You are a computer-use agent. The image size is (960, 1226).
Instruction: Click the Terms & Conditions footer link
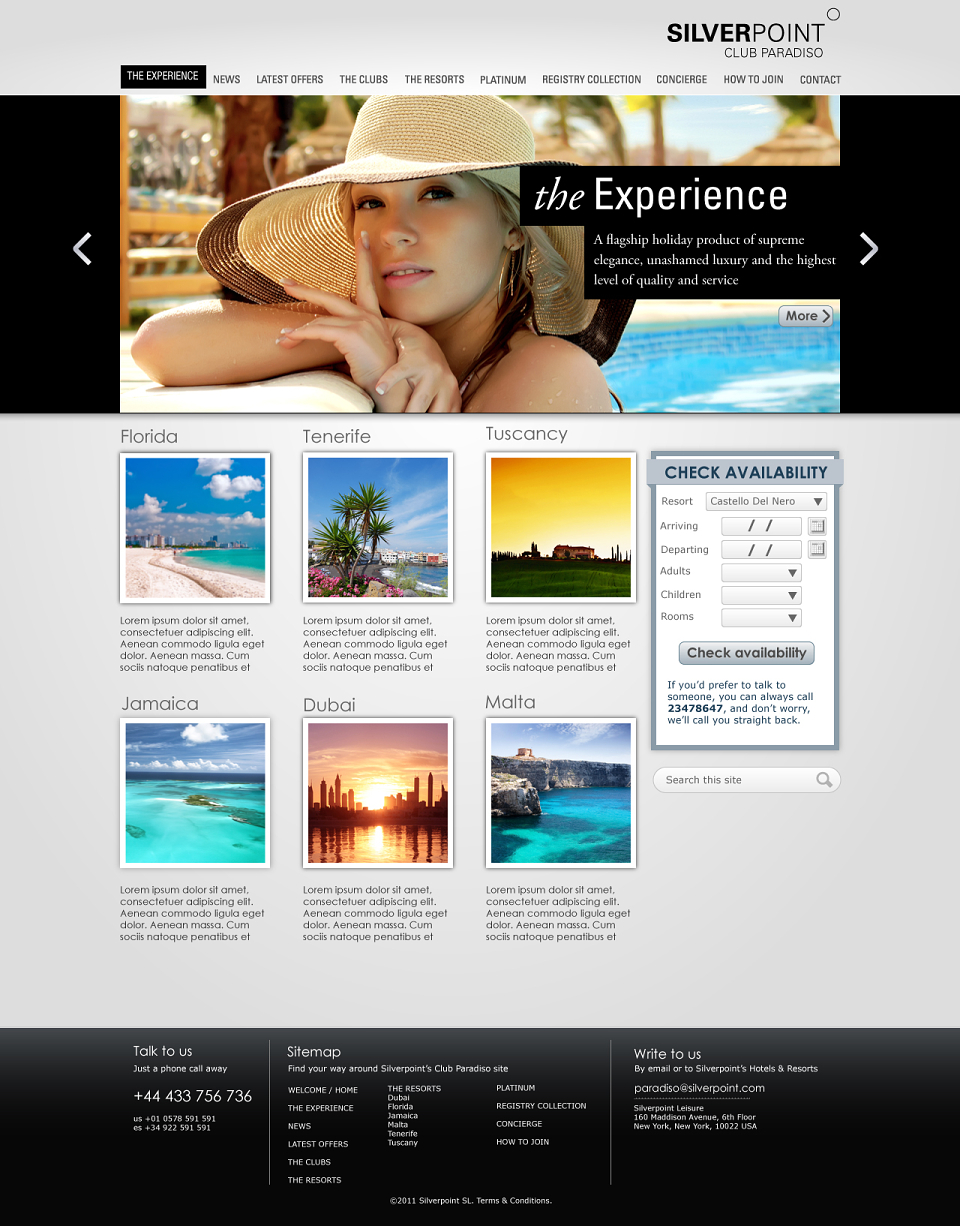click(514, 1200)
